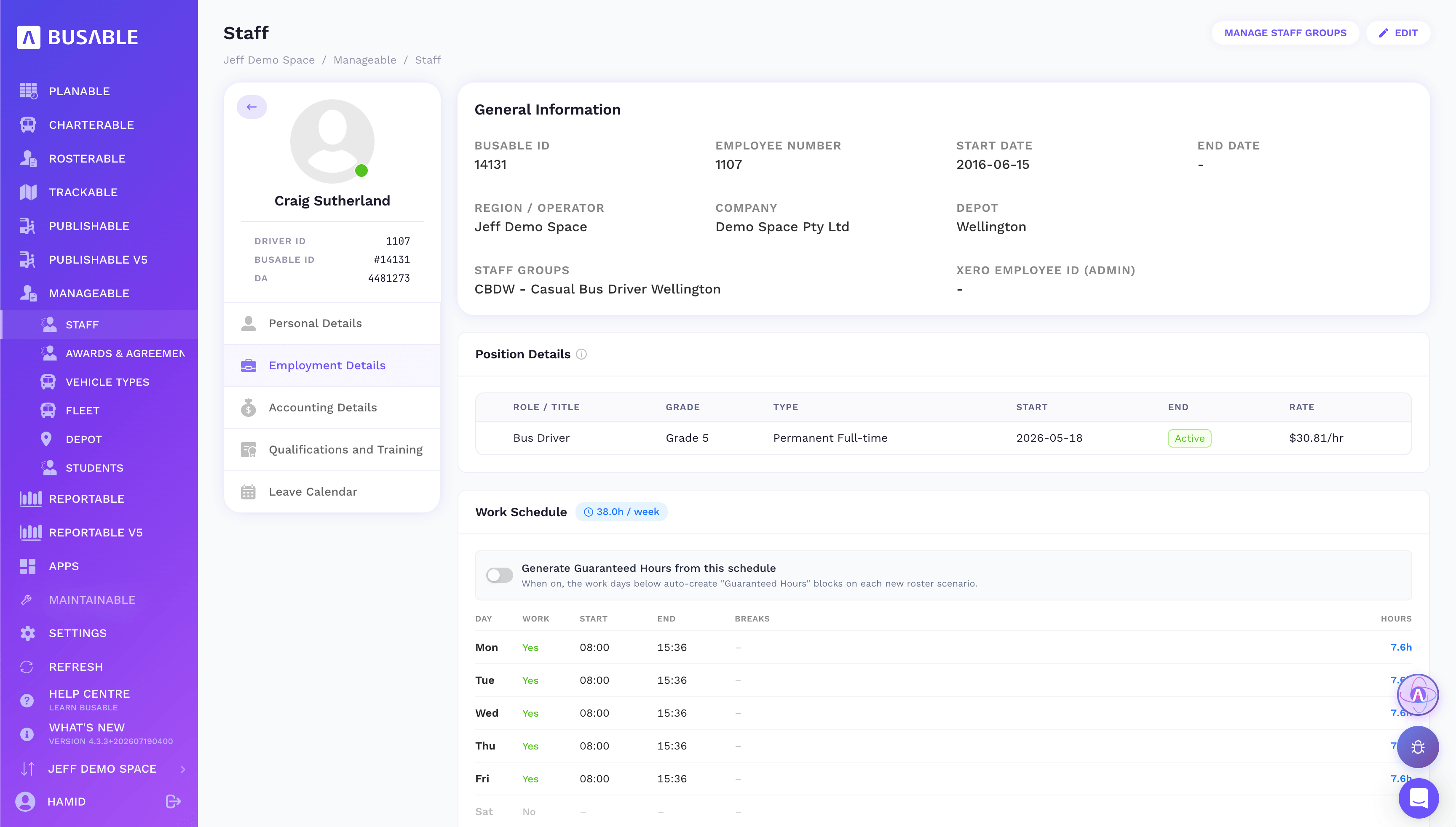Click the Busable logo

[78, 37]
